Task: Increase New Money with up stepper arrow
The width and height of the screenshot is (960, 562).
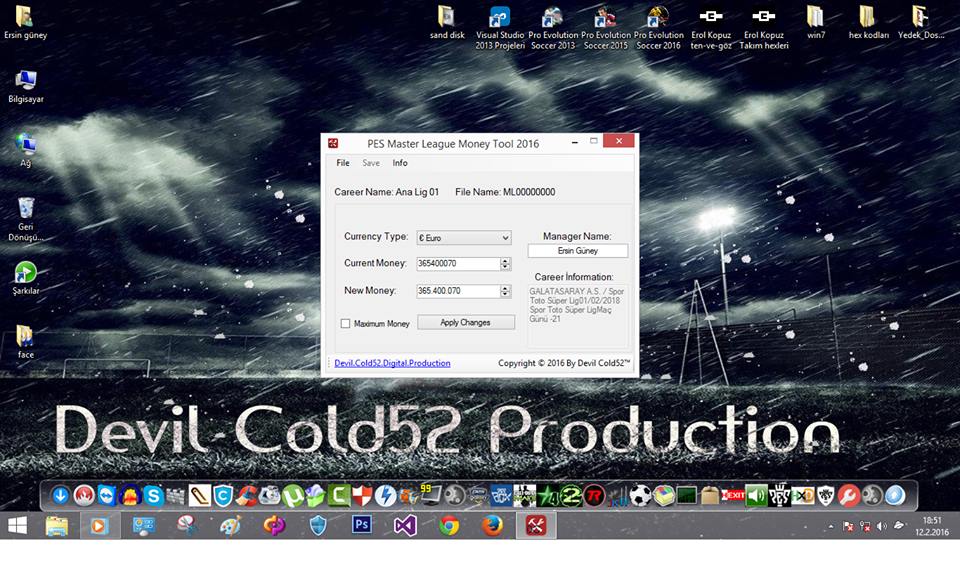Action: (x=505, y=288)
